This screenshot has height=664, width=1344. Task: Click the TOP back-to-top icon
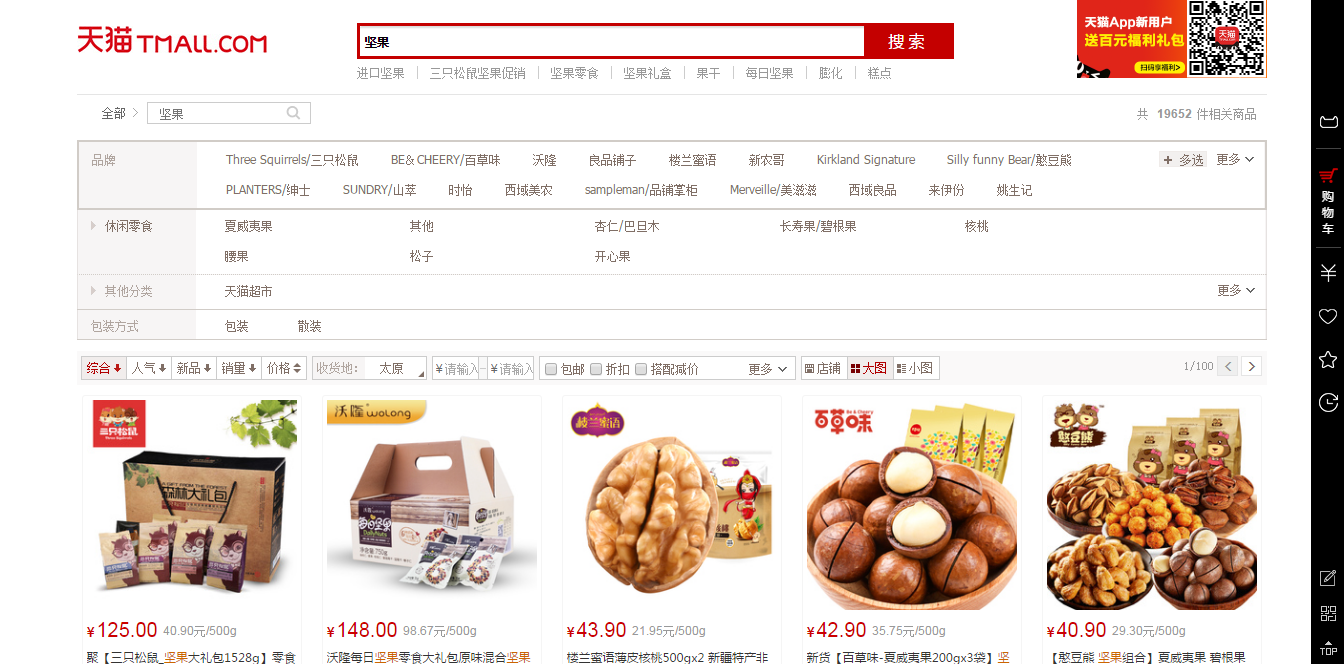(1328, 647)
